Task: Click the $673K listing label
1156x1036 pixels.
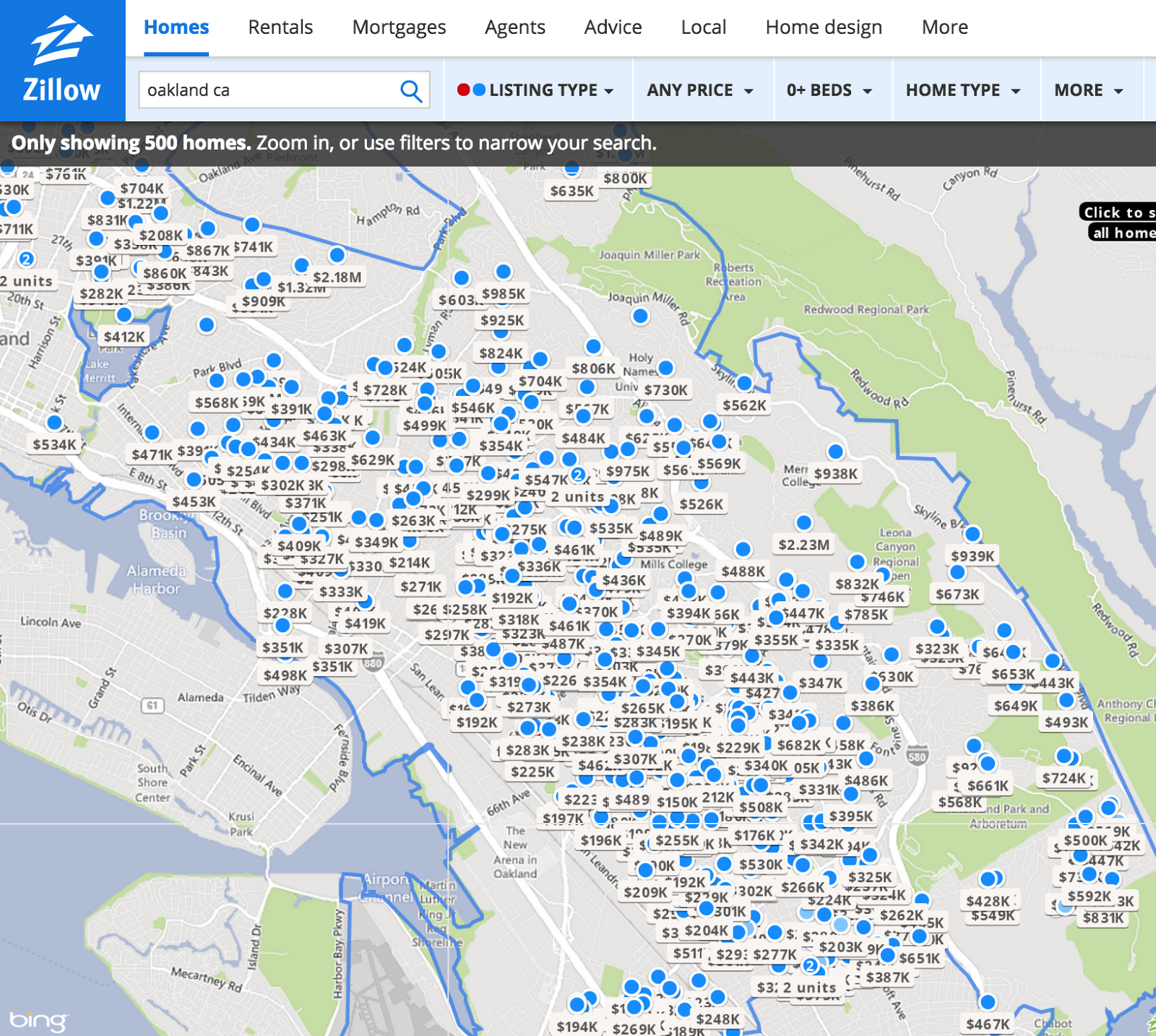Action: [x=957, y=595]
